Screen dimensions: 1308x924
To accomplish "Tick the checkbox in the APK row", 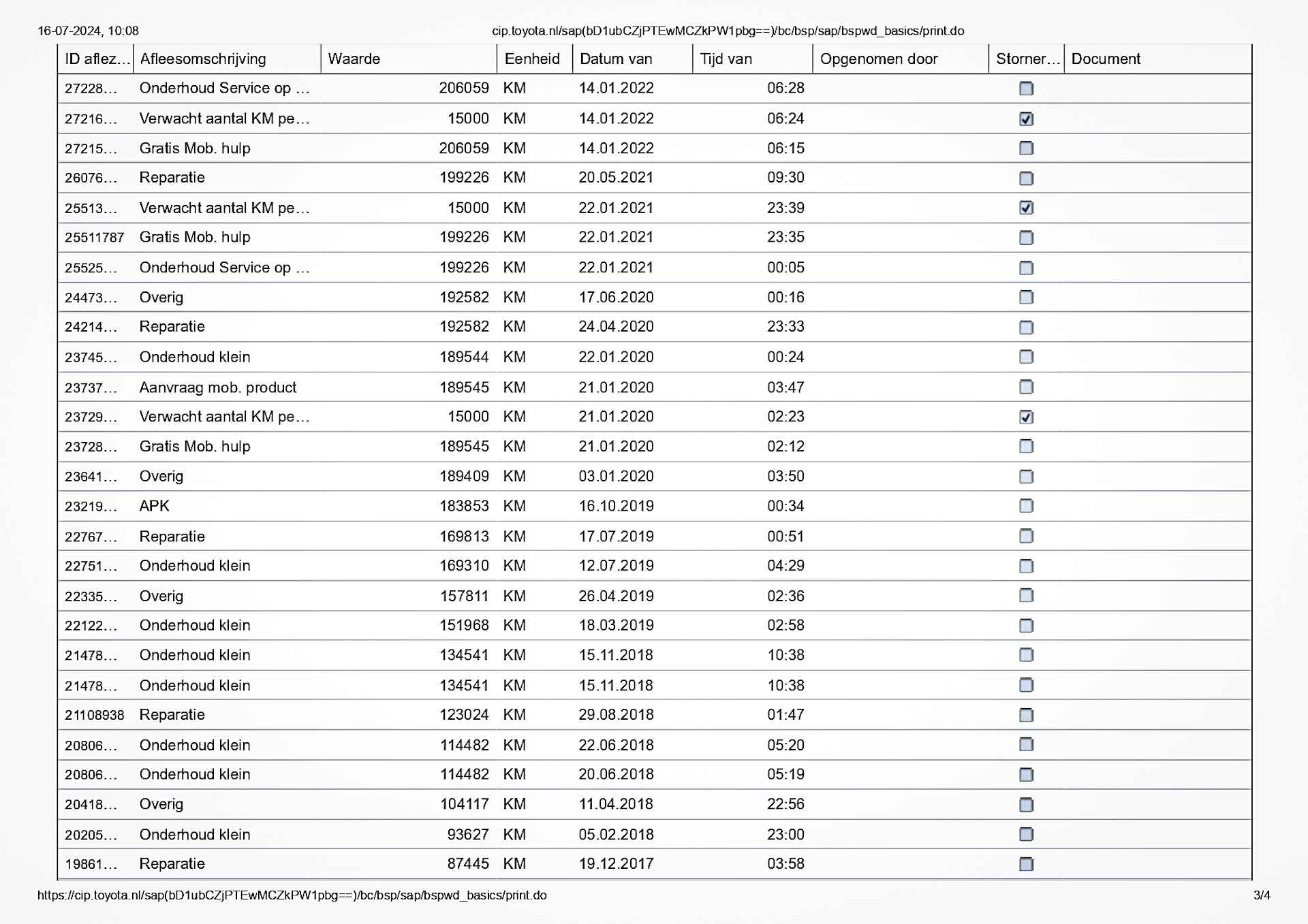I will tap(1026, 506).
